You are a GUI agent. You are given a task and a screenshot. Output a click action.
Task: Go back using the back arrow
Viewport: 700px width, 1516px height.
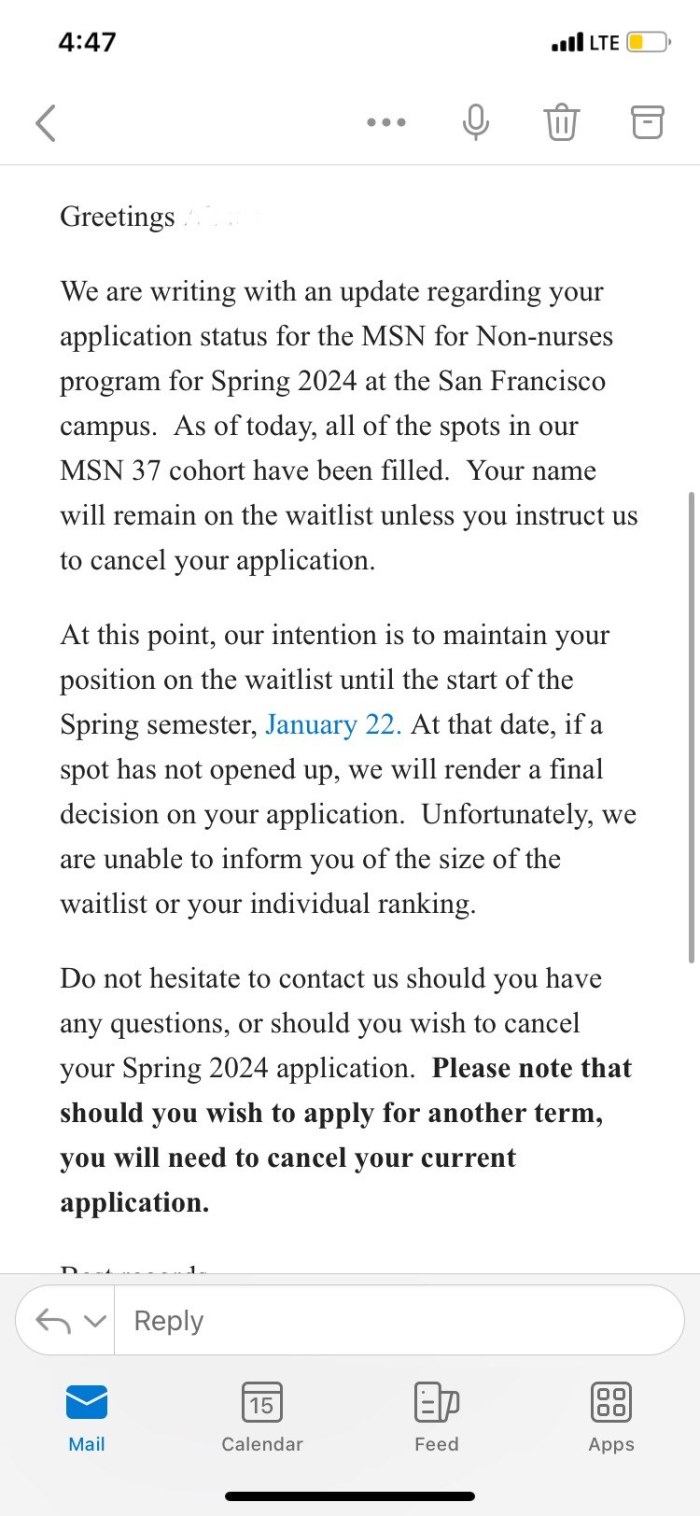click(46, 123)
